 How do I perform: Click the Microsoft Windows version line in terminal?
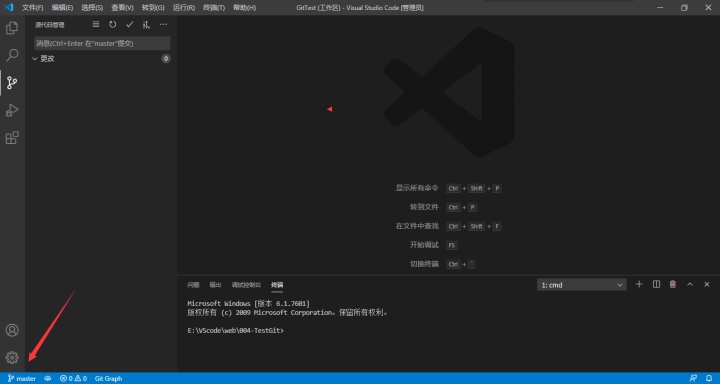248,304
